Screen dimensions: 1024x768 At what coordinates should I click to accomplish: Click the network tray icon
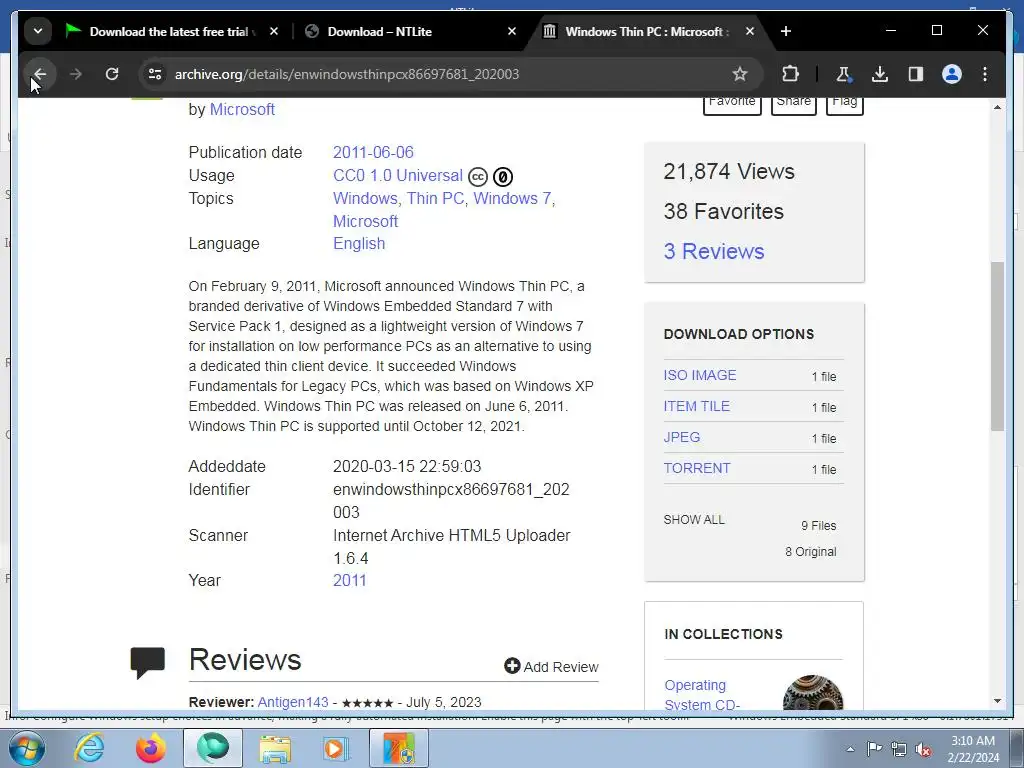[899, 749]
